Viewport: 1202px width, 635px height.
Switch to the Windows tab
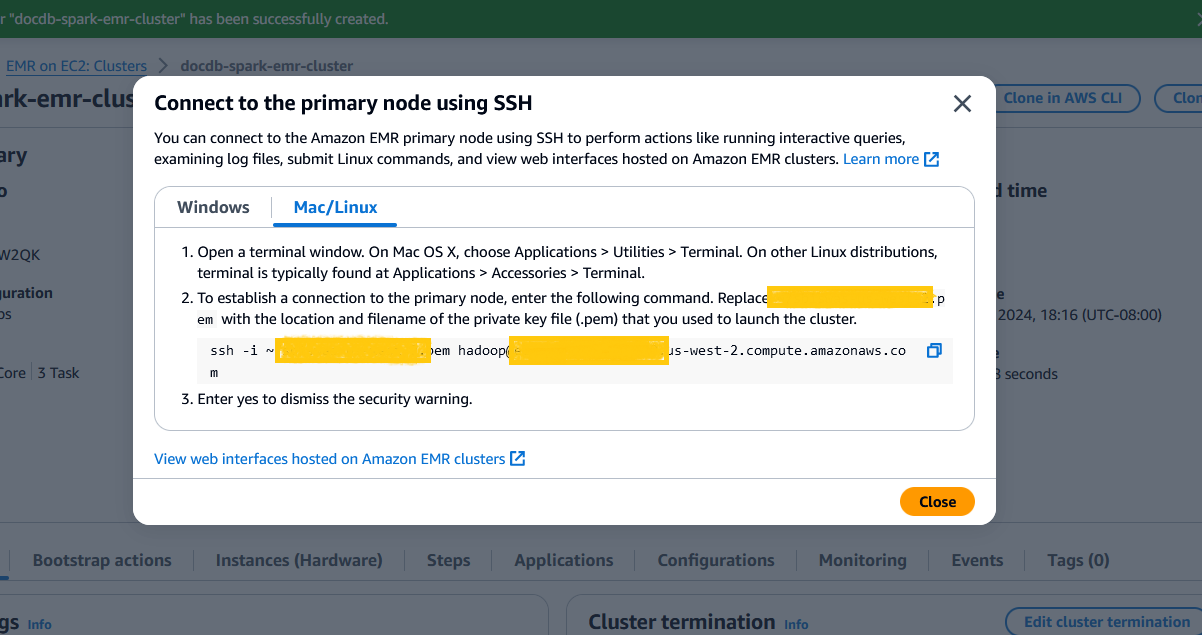[x=213, y=207]
